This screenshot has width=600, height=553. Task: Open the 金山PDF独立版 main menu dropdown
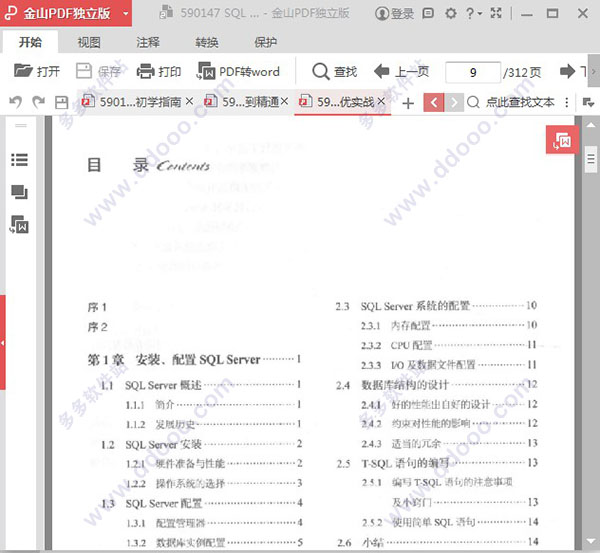pyautogui.click(x=126, y=13)
